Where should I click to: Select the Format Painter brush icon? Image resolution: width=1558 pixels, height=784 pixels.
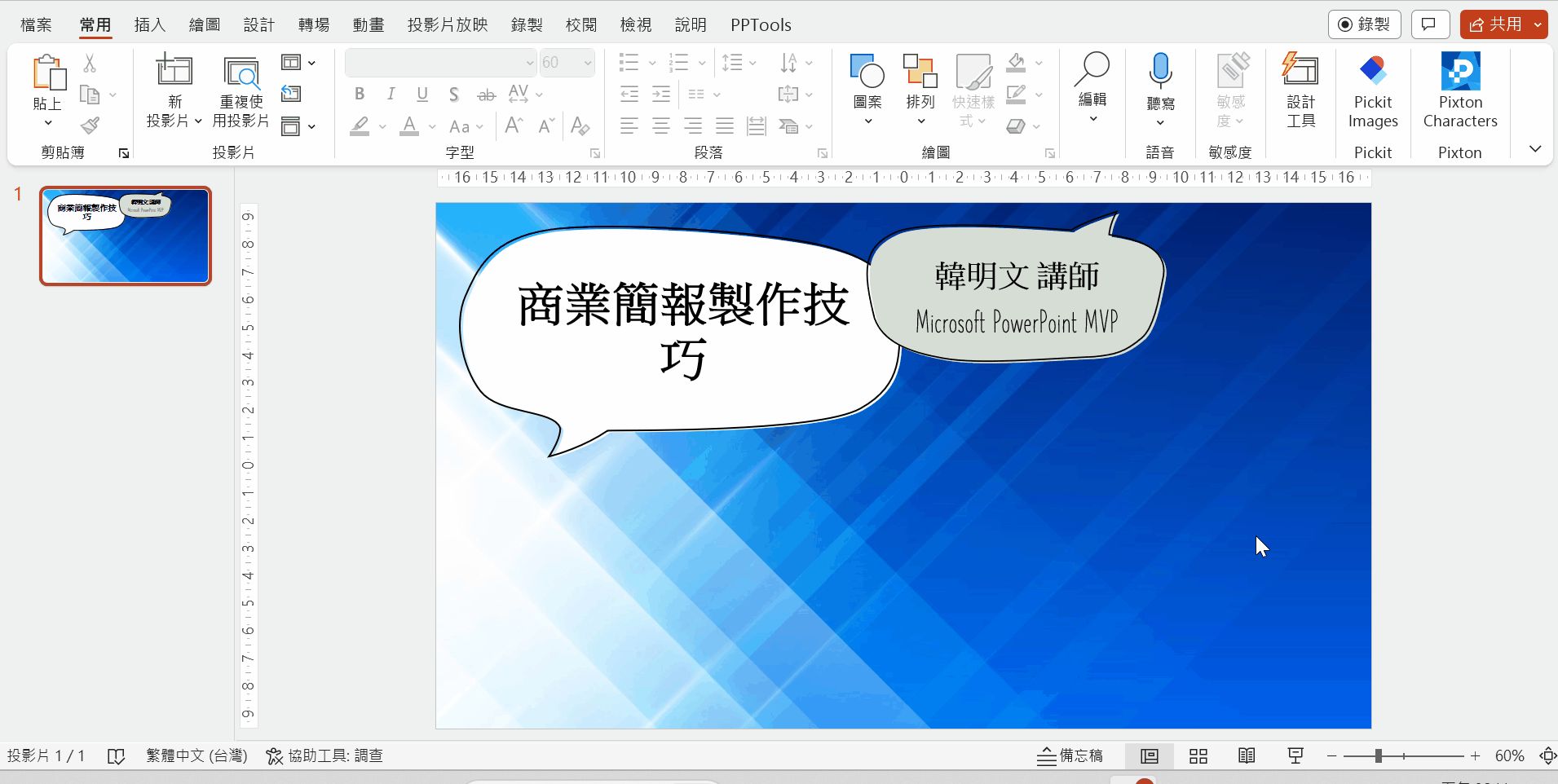[x=90, y=126]
